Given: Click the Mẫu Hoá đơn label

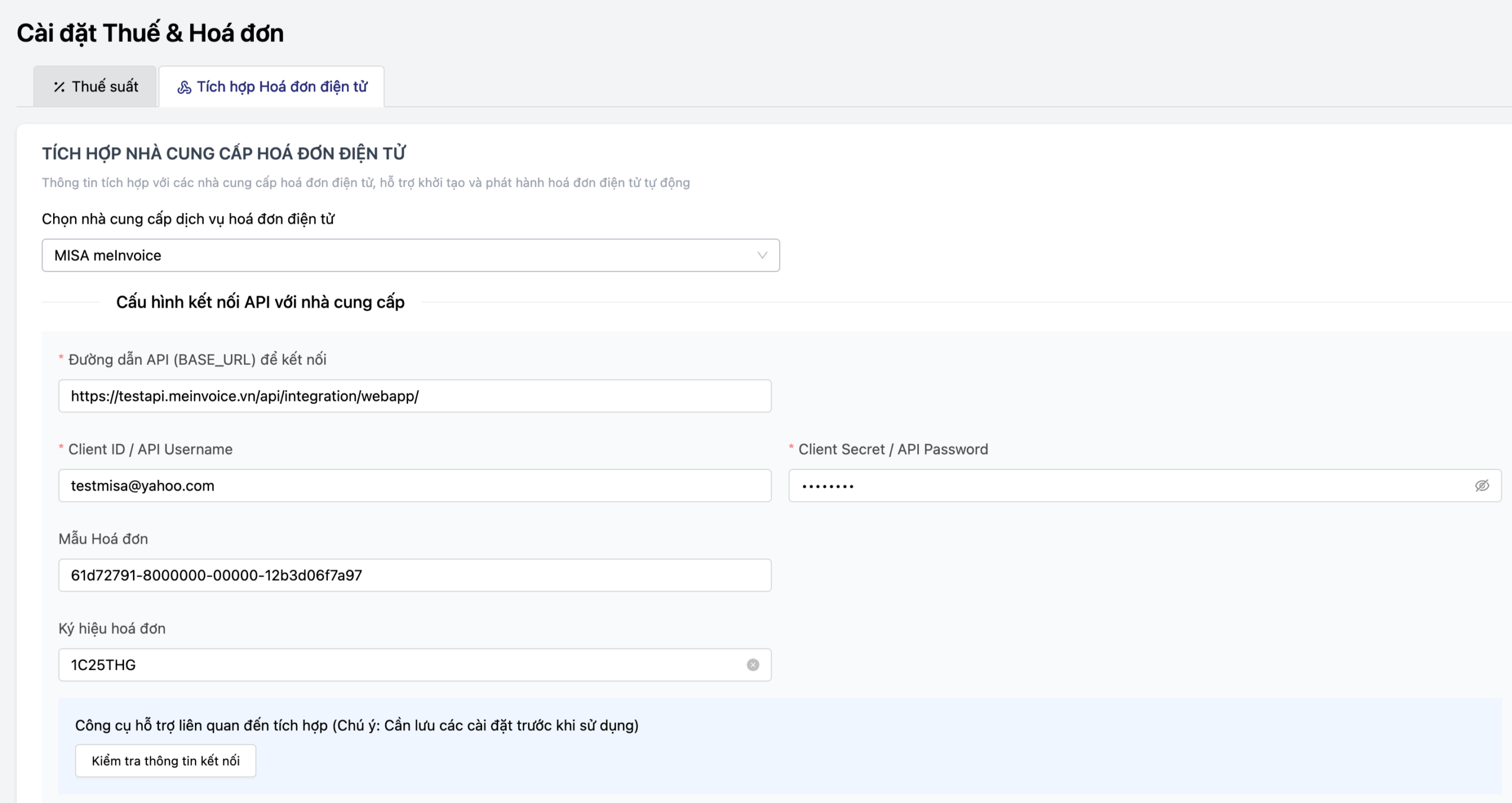Looking at the screenshot, I should pos(103,538).
